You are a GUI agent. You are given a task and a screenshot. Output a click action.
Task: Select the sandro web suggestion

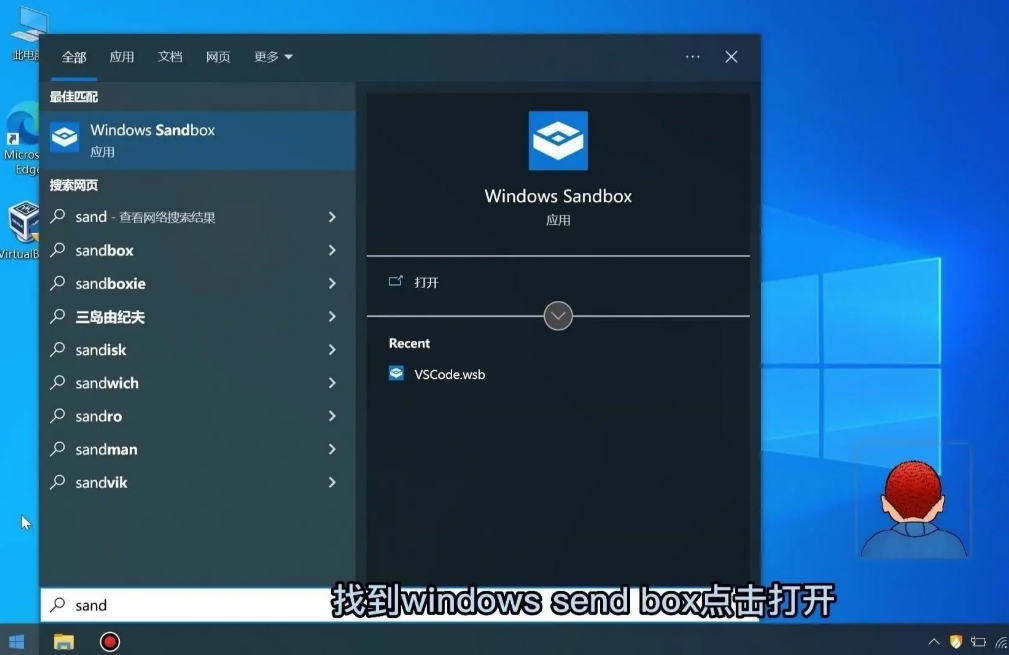coord(198,416)
